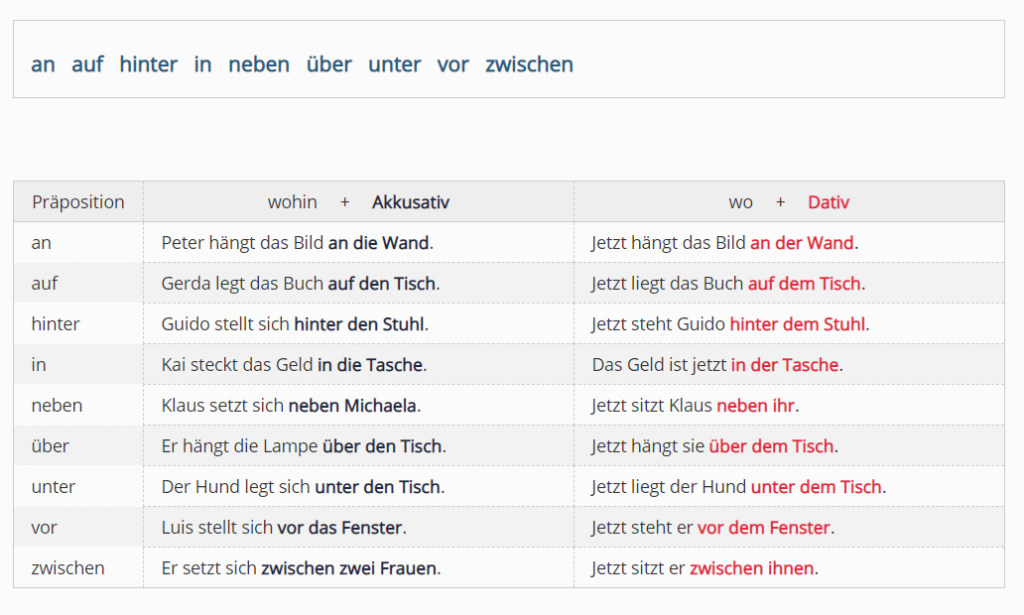The width and height of the screenshot is (1024, 615).
Task: Click the 'wohin' header text
Action: pyautogui.click(x=293, y=202)
